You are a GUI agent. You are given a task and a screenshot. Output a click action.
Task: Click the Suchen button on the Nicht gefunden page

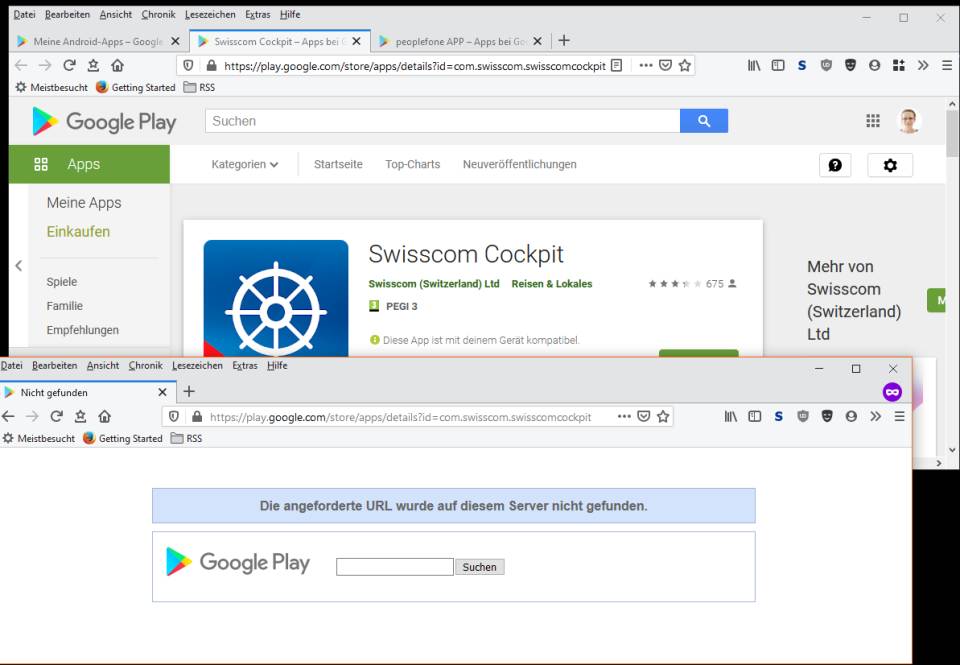479,567
